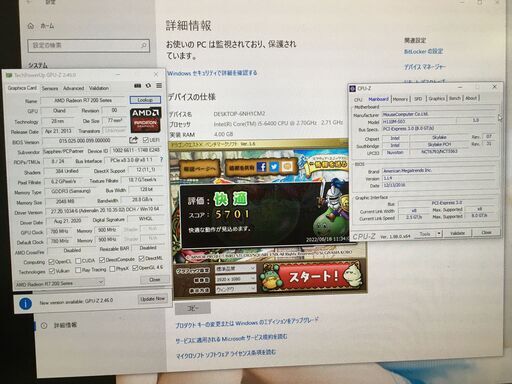Open the window display mode dropdown
Viewport: 512px width, 384px height.
click(x=236, y=289)
